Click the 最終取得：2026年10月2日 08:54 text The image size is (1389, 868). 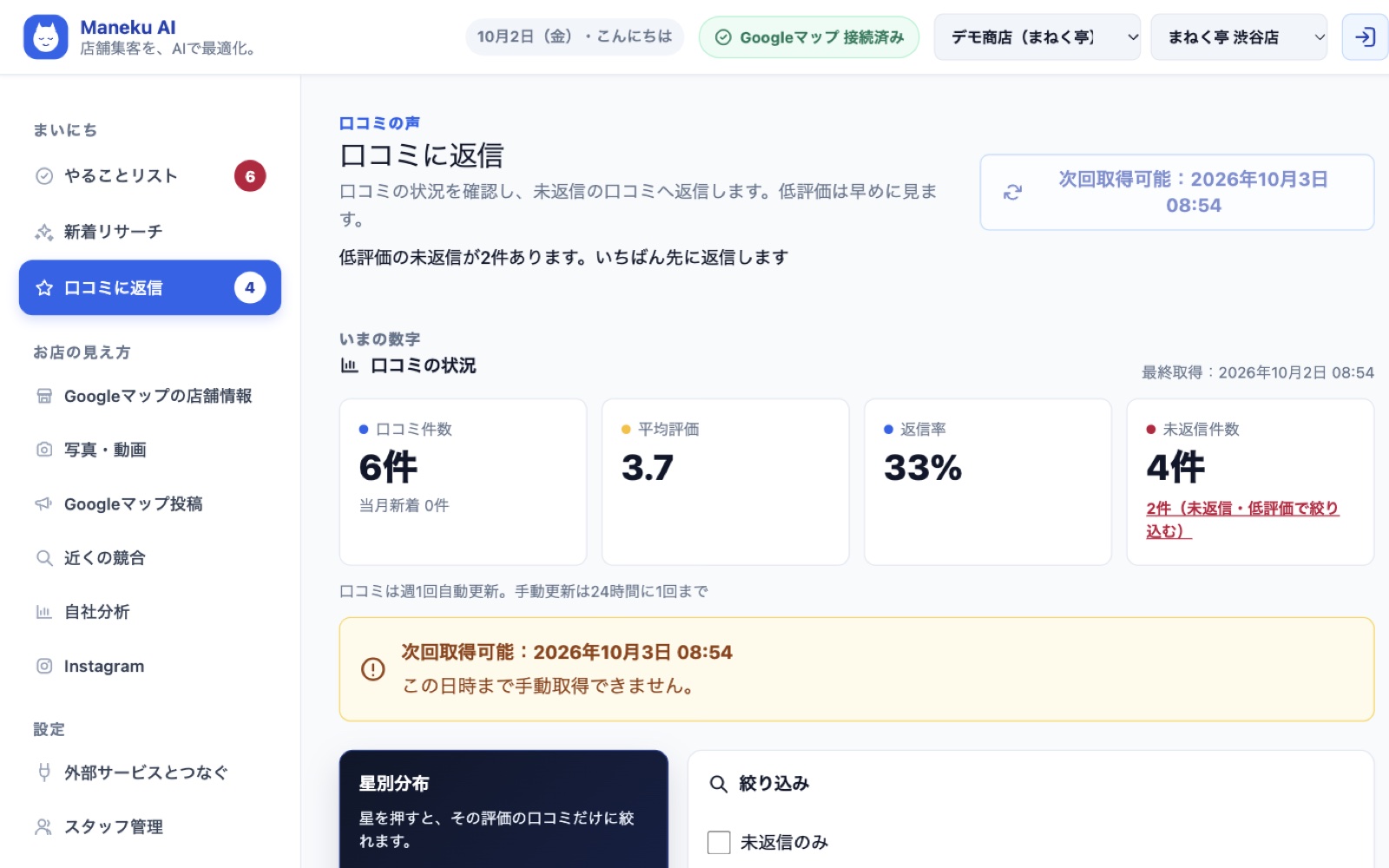point(1257,372)
